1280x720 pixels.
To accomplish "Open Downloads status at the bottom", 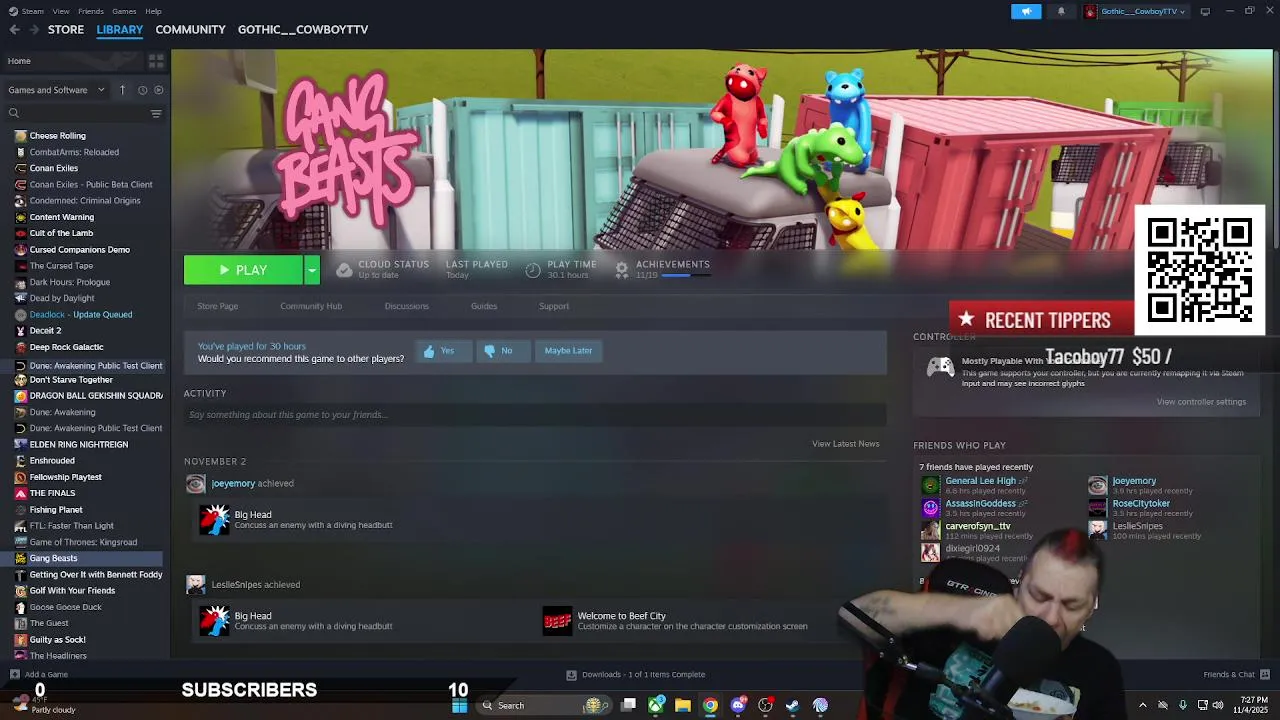I will point(636,675).
